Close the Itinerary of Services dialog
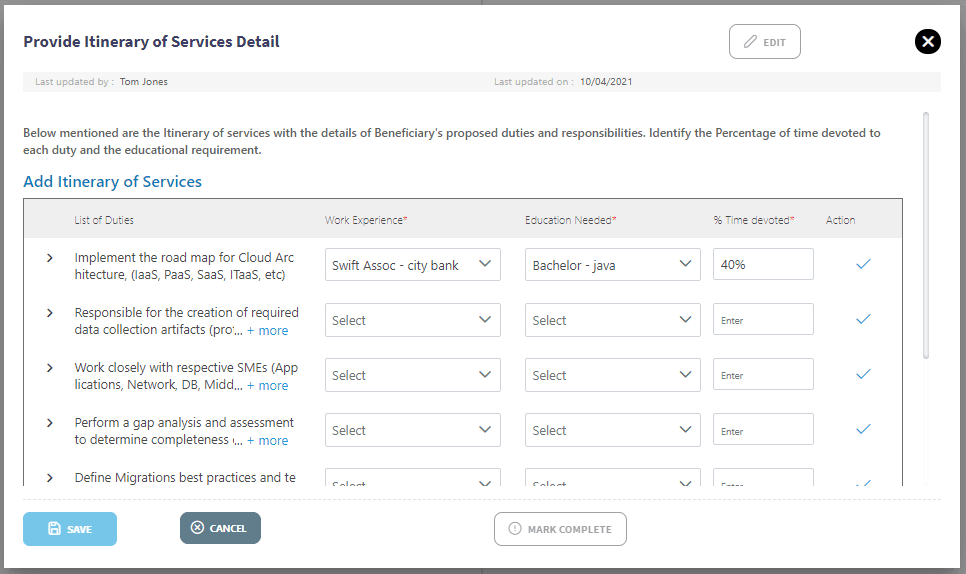This screenshot has width=966, height=574. (x=928, y=41)
